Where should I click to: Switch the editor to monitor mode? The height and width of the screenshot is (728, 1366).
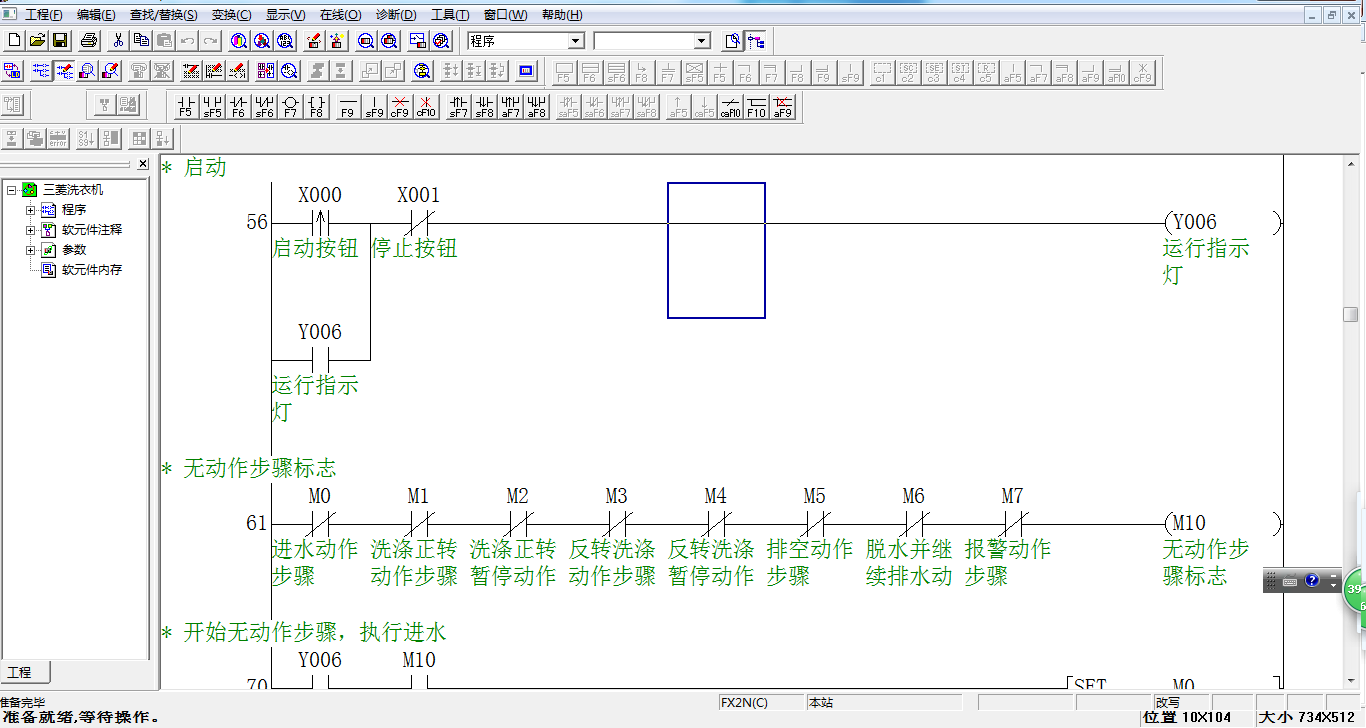coord(87,72)
